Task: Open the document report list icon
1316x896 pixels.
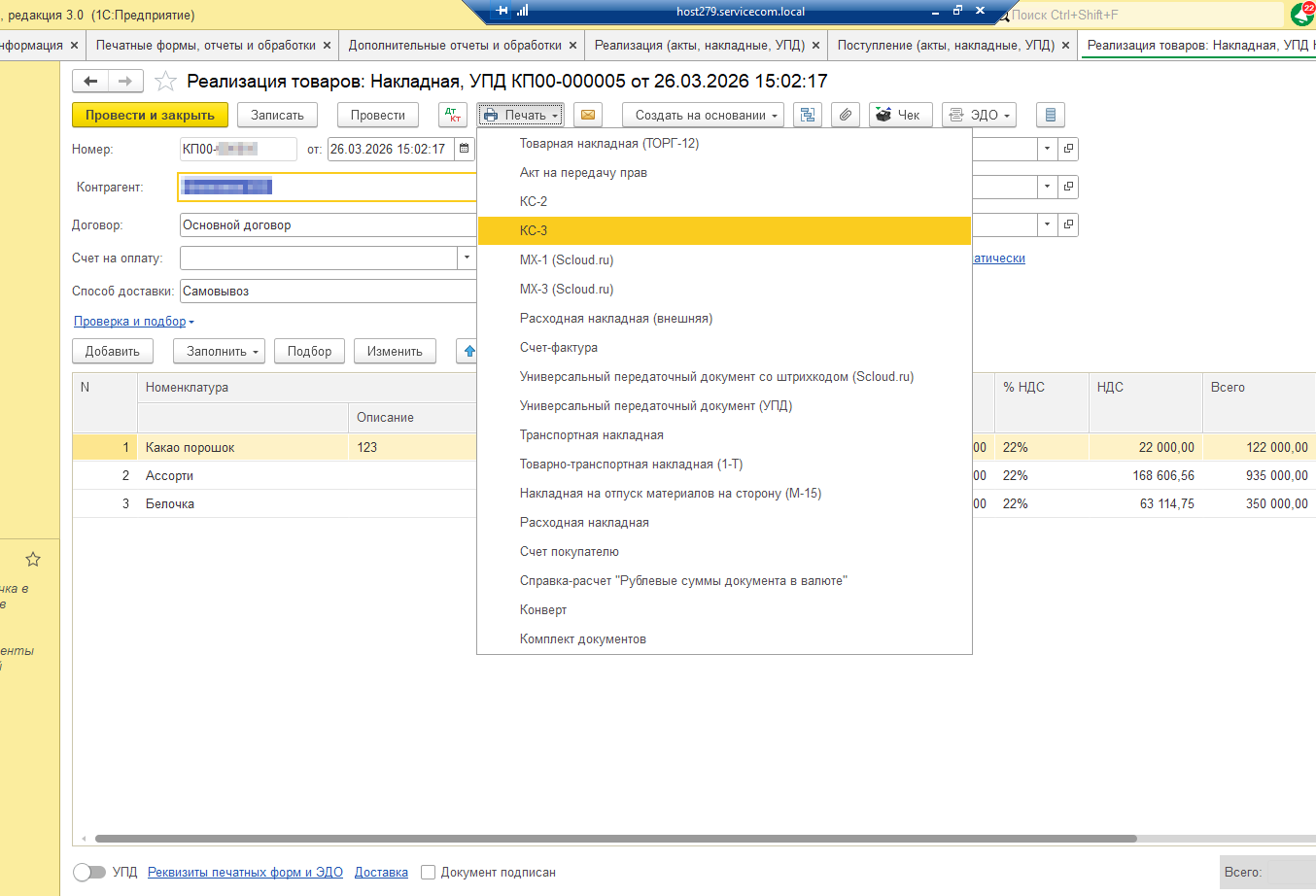Action: click(x=1051, y=115)
